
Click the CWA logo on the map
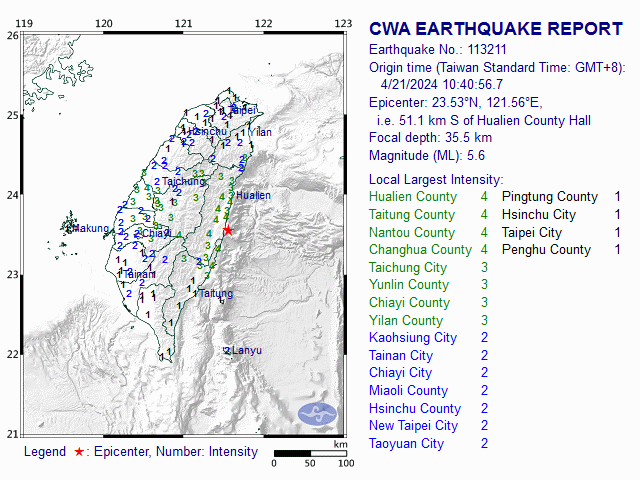pos(317,413)
